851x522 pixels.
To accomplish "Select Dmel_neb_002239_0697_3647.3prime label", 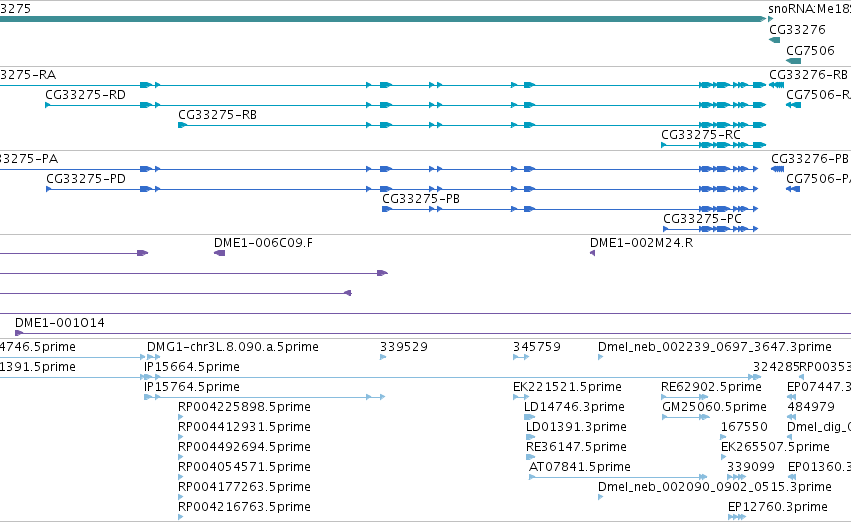I will [x=715, y=347].
